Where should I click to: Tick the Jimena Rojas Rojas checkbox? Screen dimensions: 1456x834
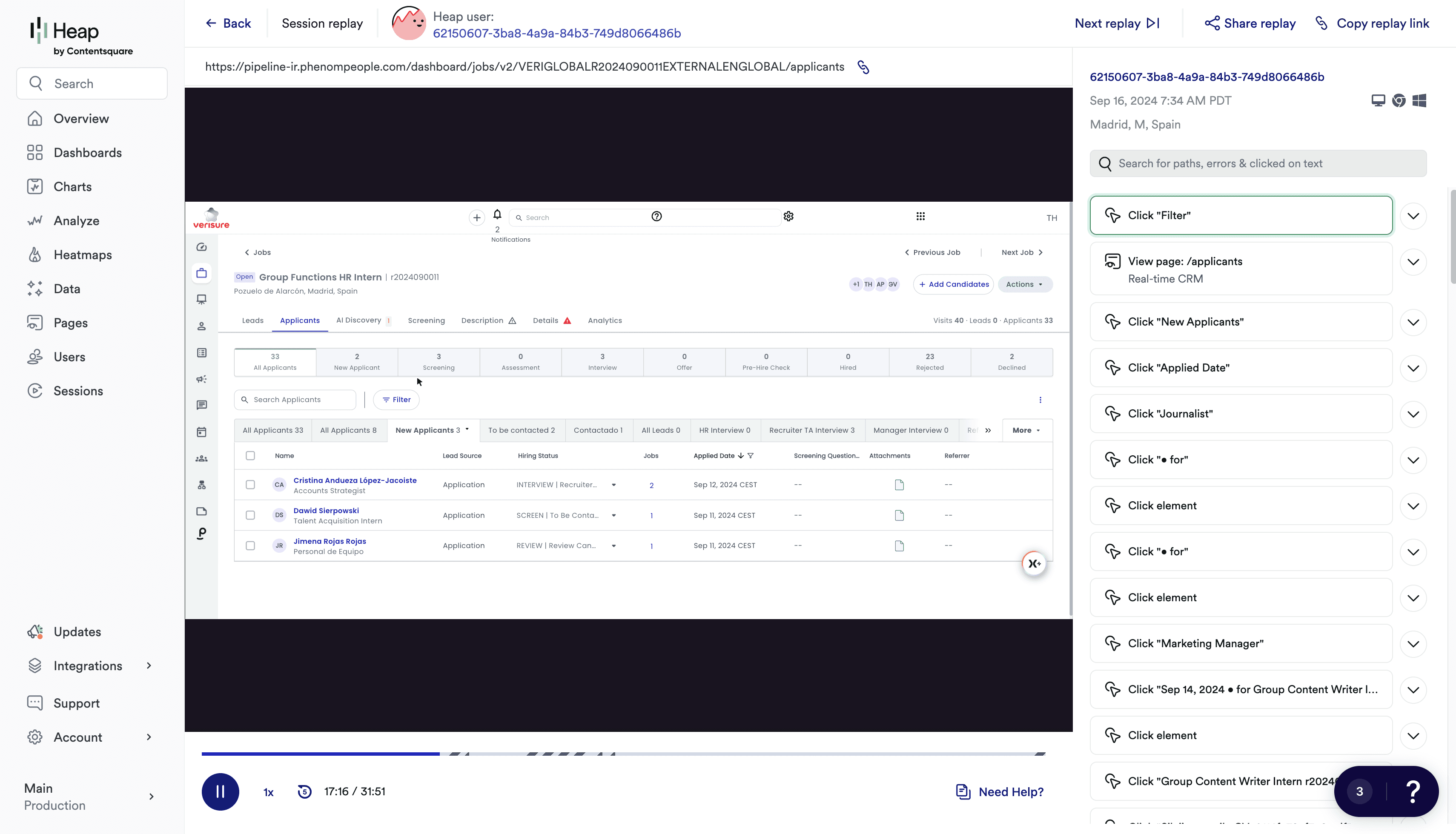coord(250,546)
